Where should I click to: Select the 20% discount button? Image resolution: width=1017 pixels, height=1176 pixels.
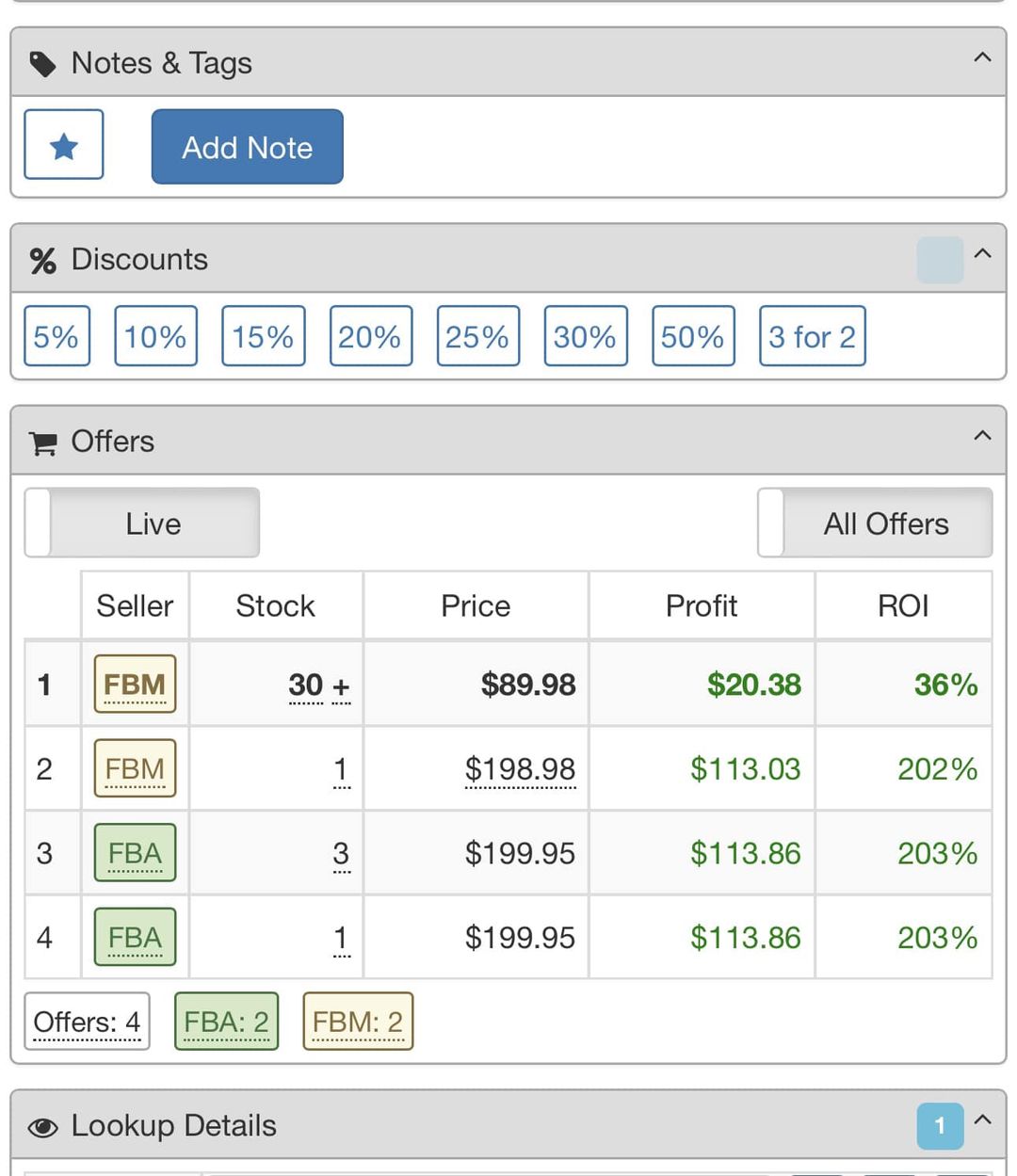[370, 336]
